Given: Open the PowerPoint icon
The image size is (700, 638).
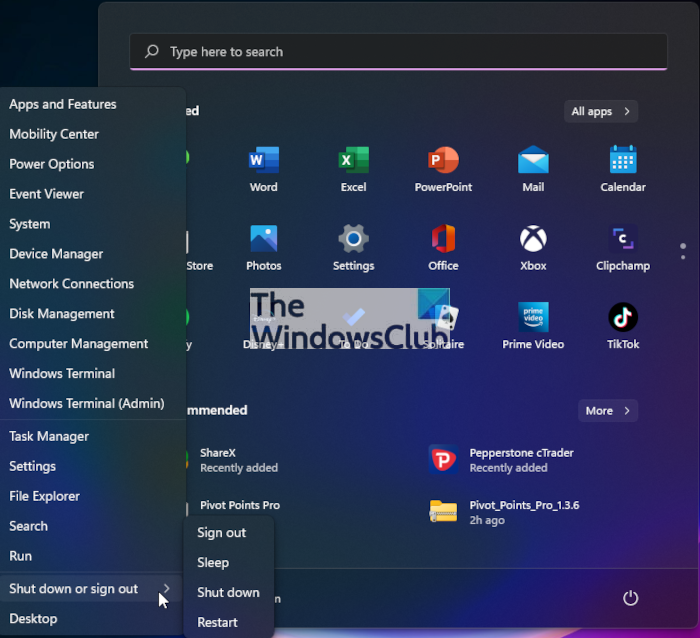Looking at the screenshot, I should [x=443, y=160].
